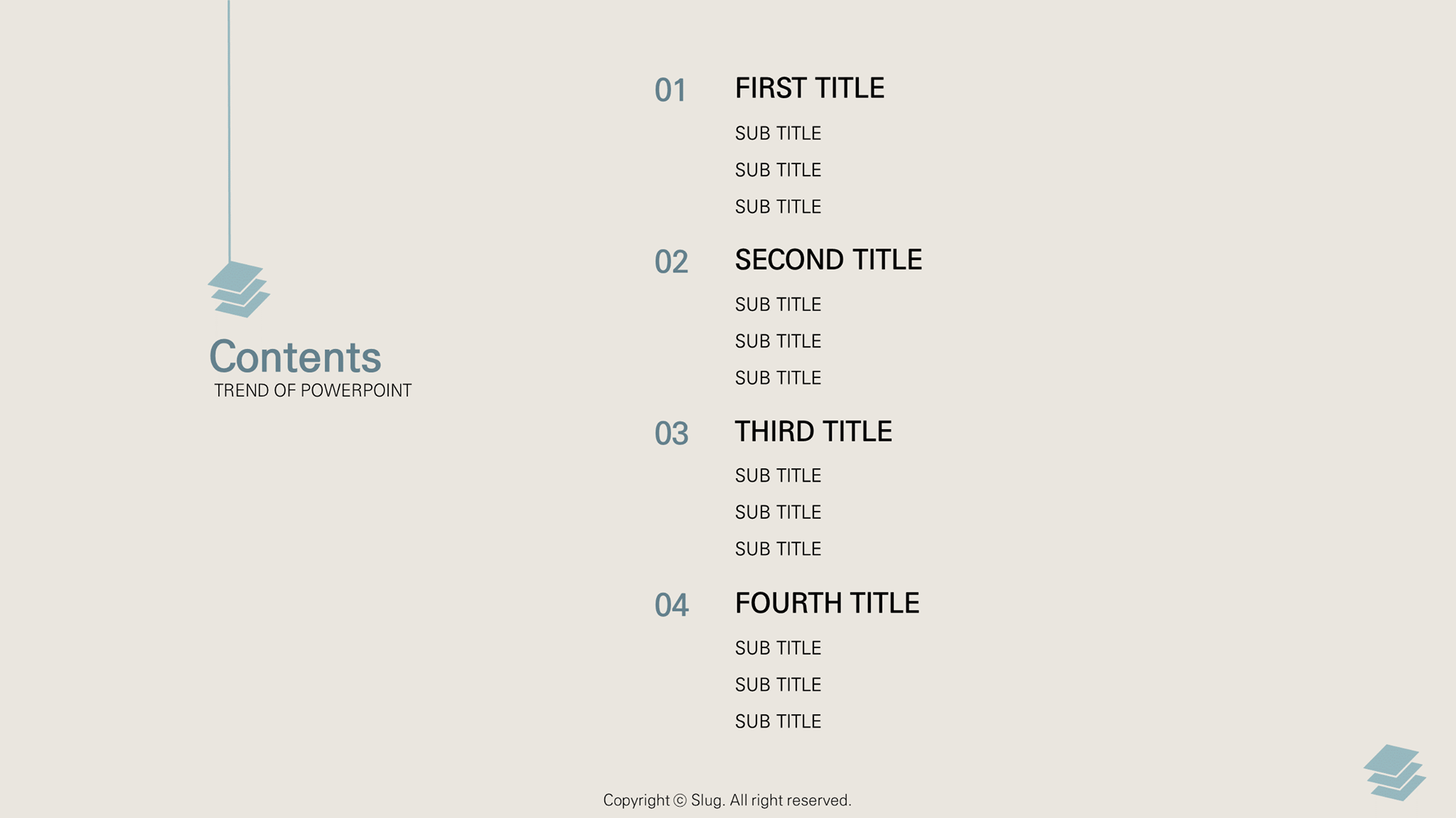Viewport: 1456px width, 818px height.
Task: Select last SUB TITLE under THIRD TITLE
Action: (778, 549)
